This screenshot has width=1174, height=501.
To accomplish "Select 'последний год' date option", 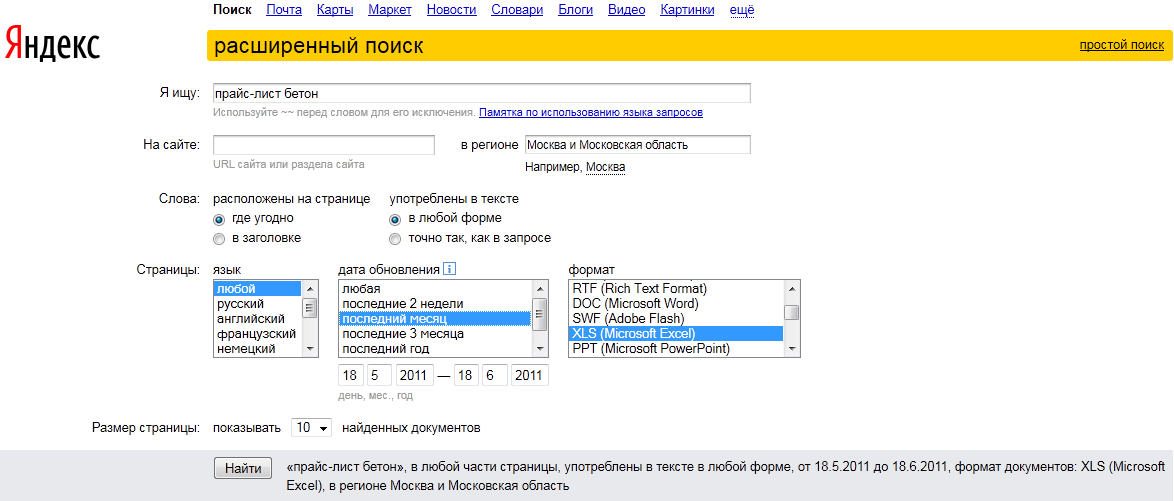I will (x=435, y=348).
